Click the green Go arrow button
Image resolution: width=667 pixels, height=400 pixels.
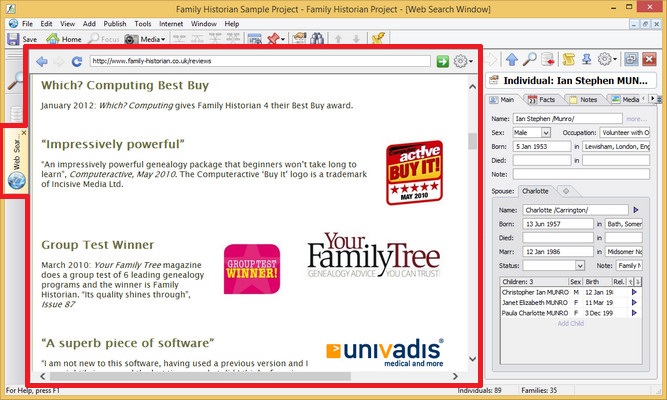(x=443, y=62)
